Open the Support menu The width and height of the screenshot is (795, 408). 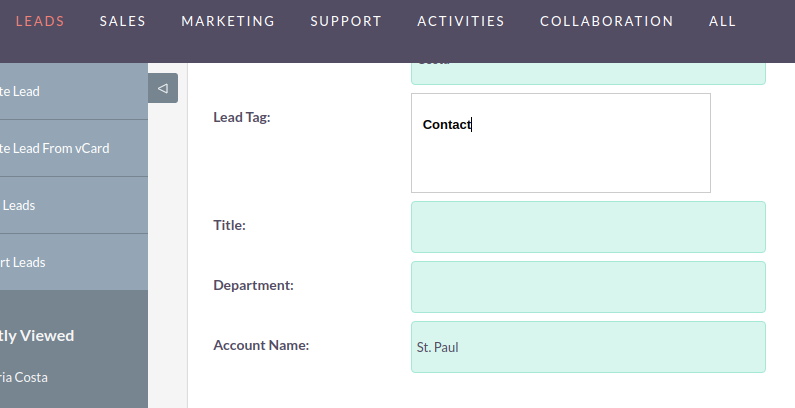pyautogui.click(x=346, y=21)
